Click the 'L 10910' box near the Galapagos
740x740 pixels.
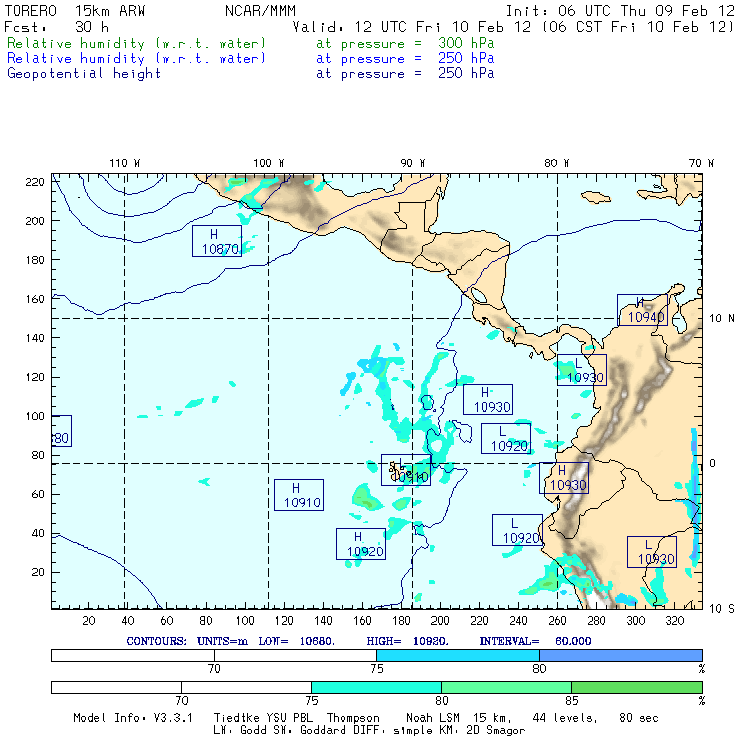(406, 470)
